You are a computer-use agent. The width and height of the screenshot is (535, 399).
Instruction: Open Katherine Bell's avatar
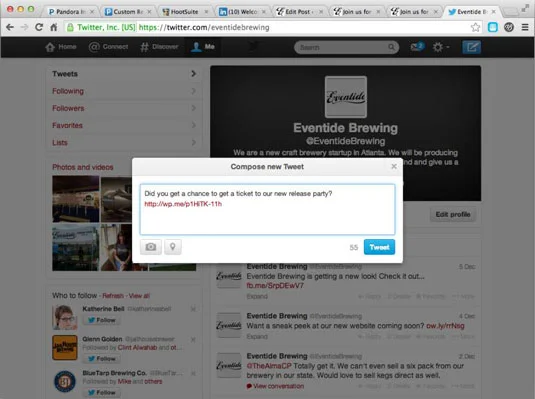coord(64,317)
